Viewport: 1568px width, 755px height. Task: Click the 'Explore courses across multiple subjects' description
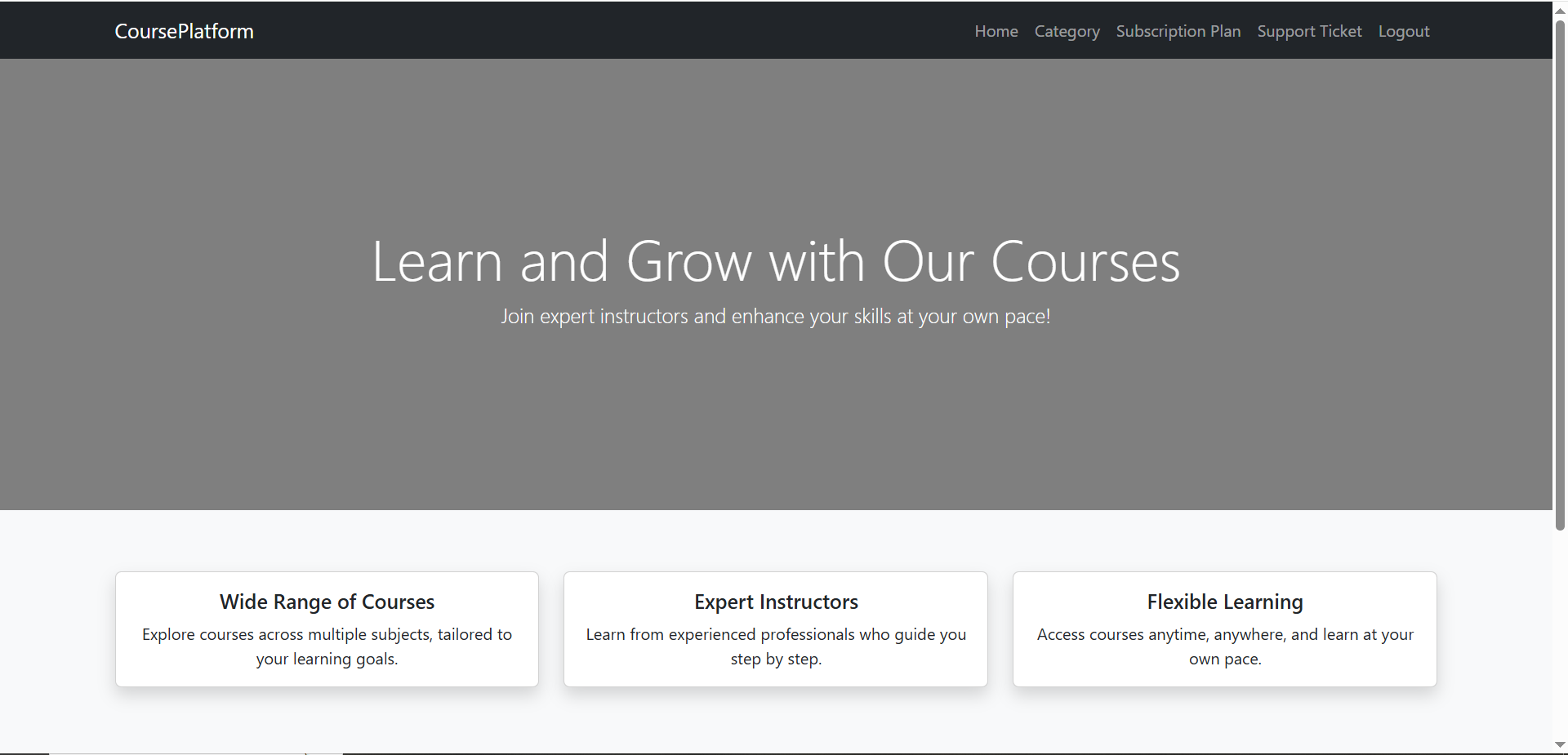(x=327, y=646)
